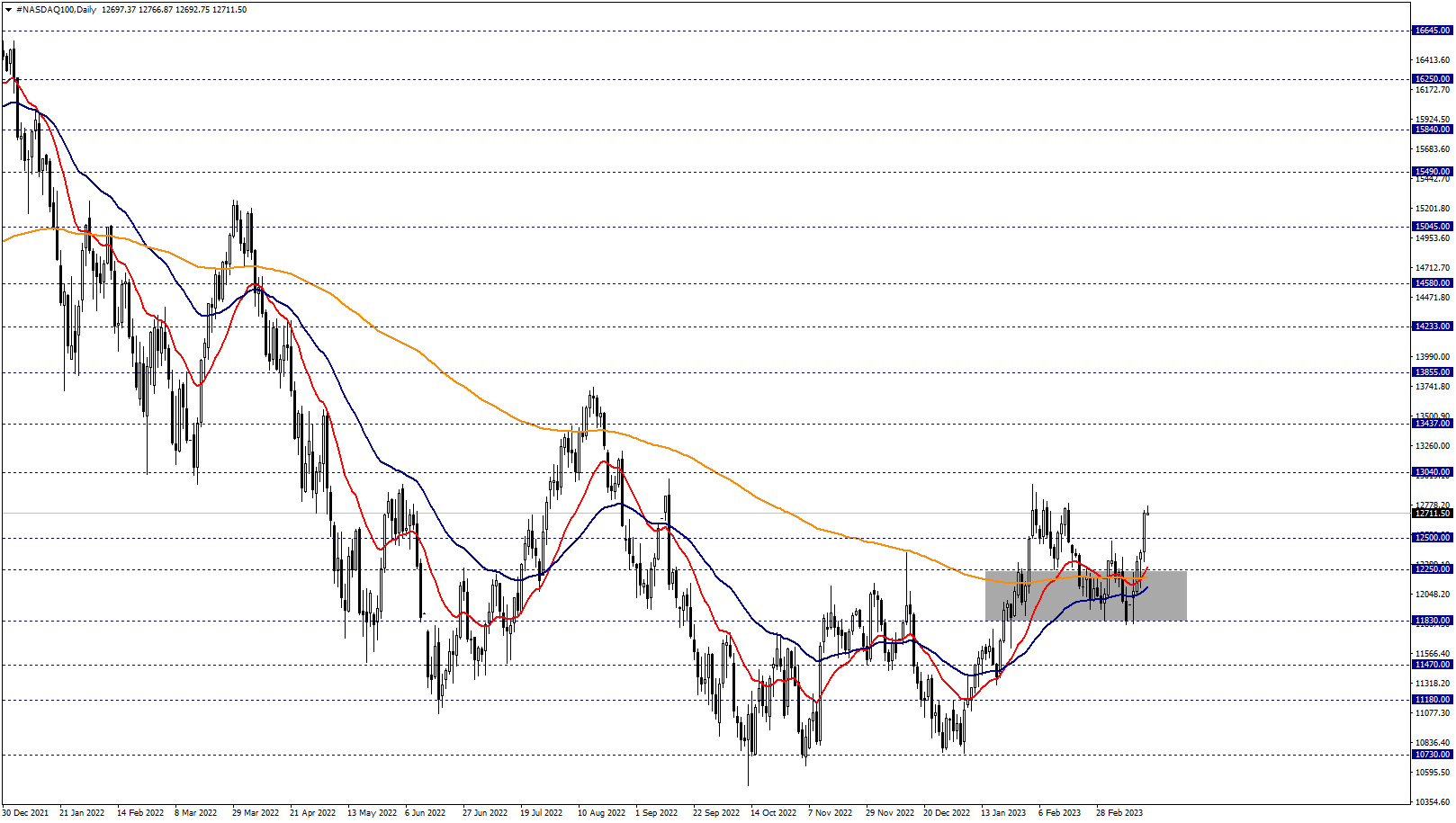The width and height of the screenshot is (1456, 823).
Task: Click the 20 Dec 2022 date label
Action: pyautogui.click(x=947, y=813)
